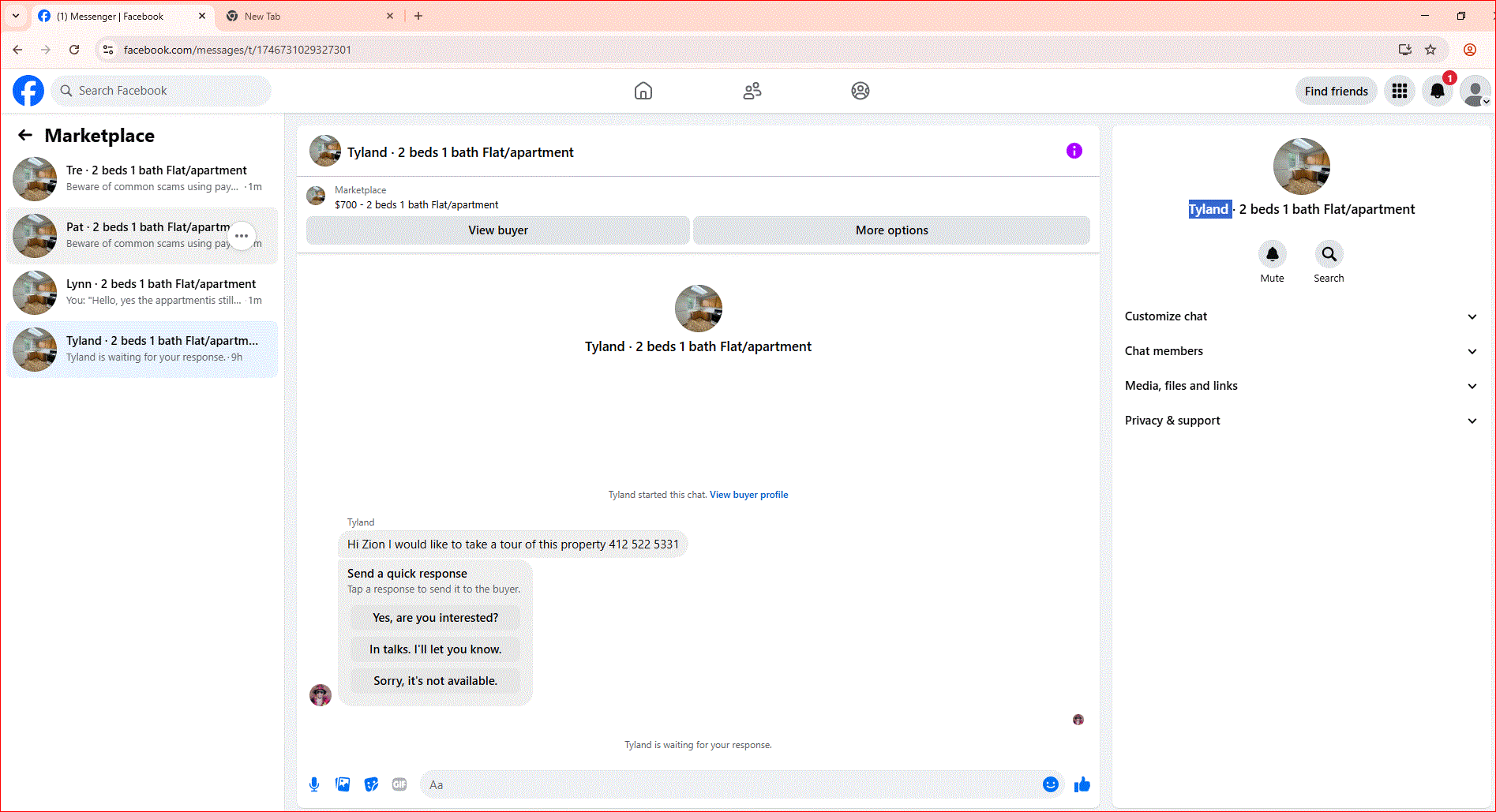Open the three-dot options on Pat's chat
Viewport: 1496px width, 812px height.
click(242, 236)
